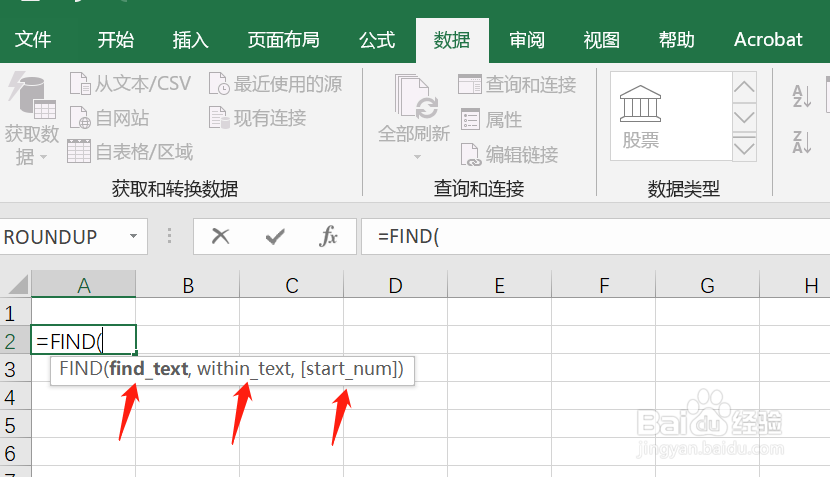Switch to the 公式 (Formulas) tab

(377, 40)
